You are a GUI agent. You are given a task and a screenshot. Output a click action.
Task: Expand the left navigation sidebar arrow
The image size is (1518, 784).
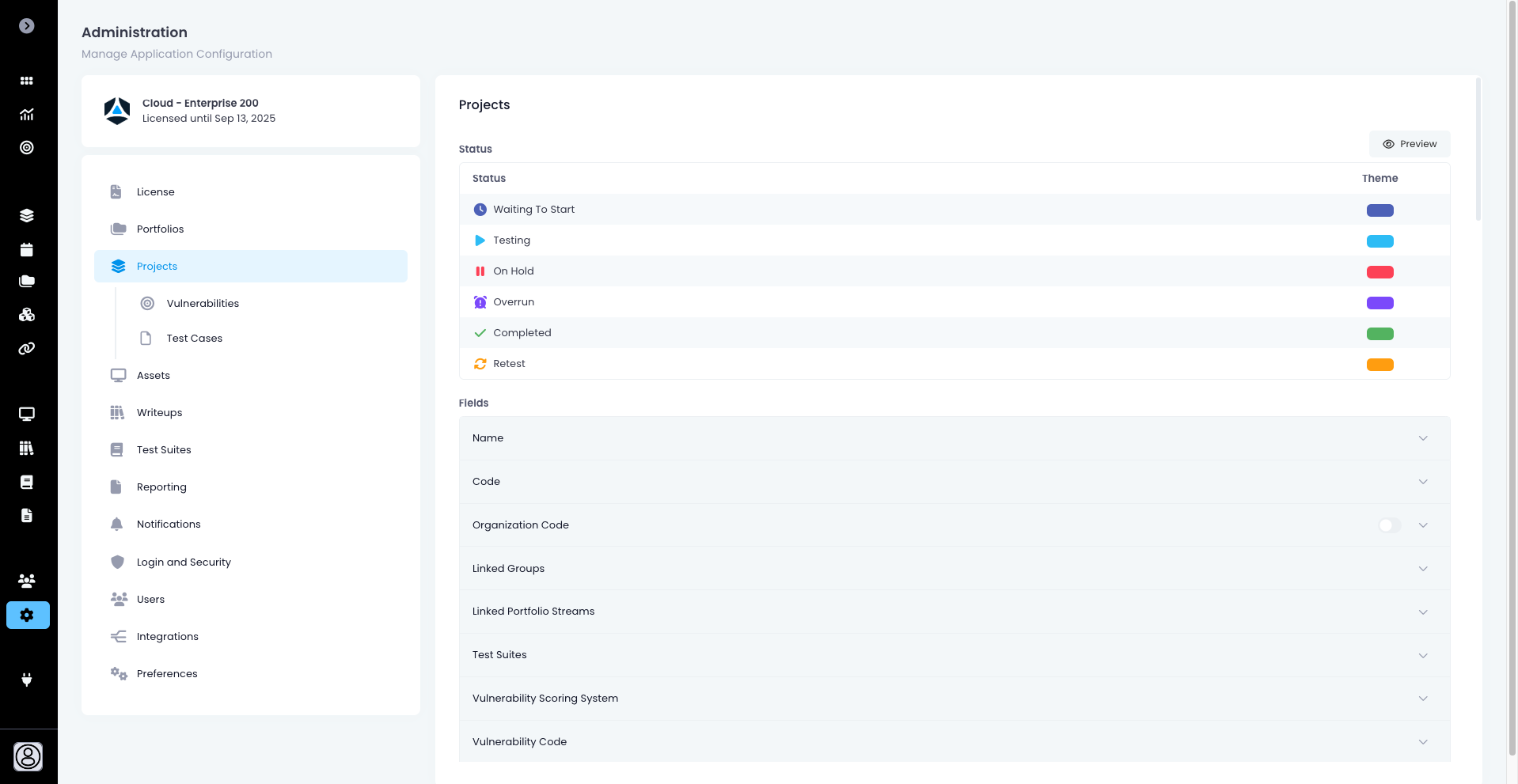coord(27,26)
